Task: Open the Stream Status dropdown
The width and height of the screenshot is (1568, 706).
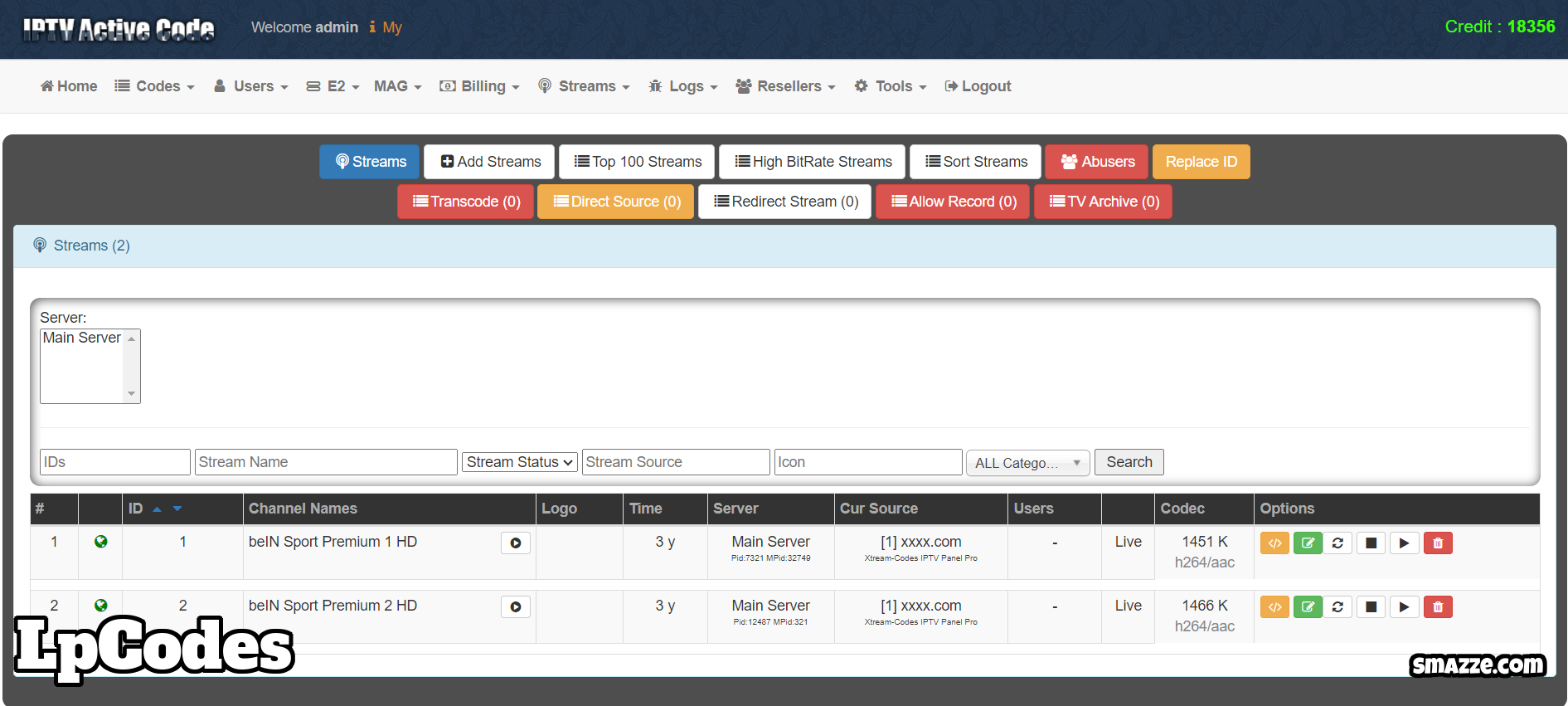Action: click(520, 462)
